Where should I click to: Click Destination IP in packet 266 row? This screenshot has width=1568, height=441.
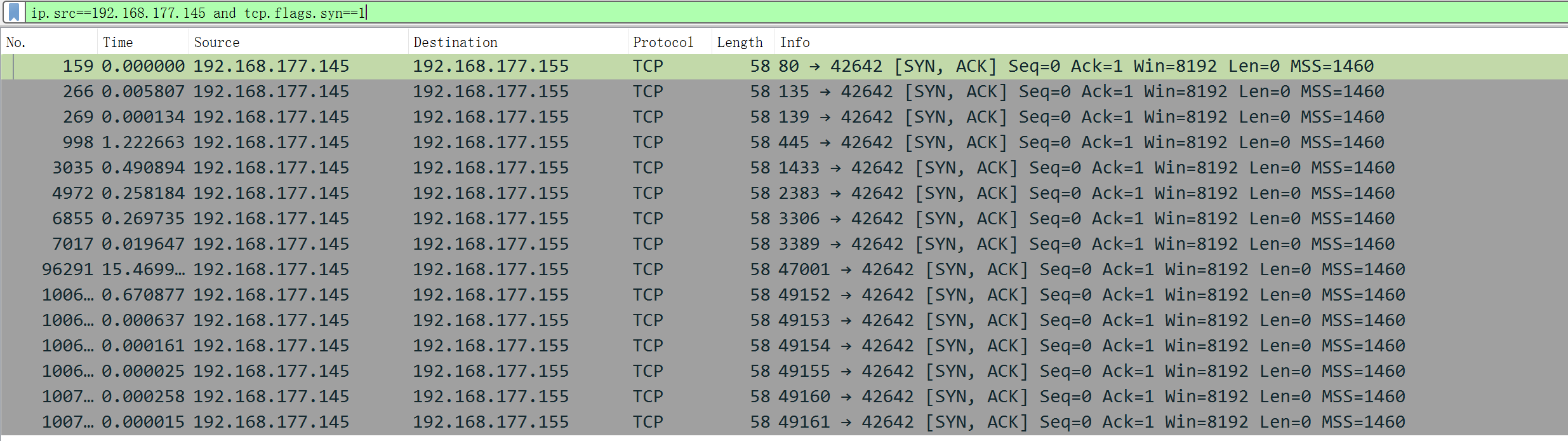point(491,92)
